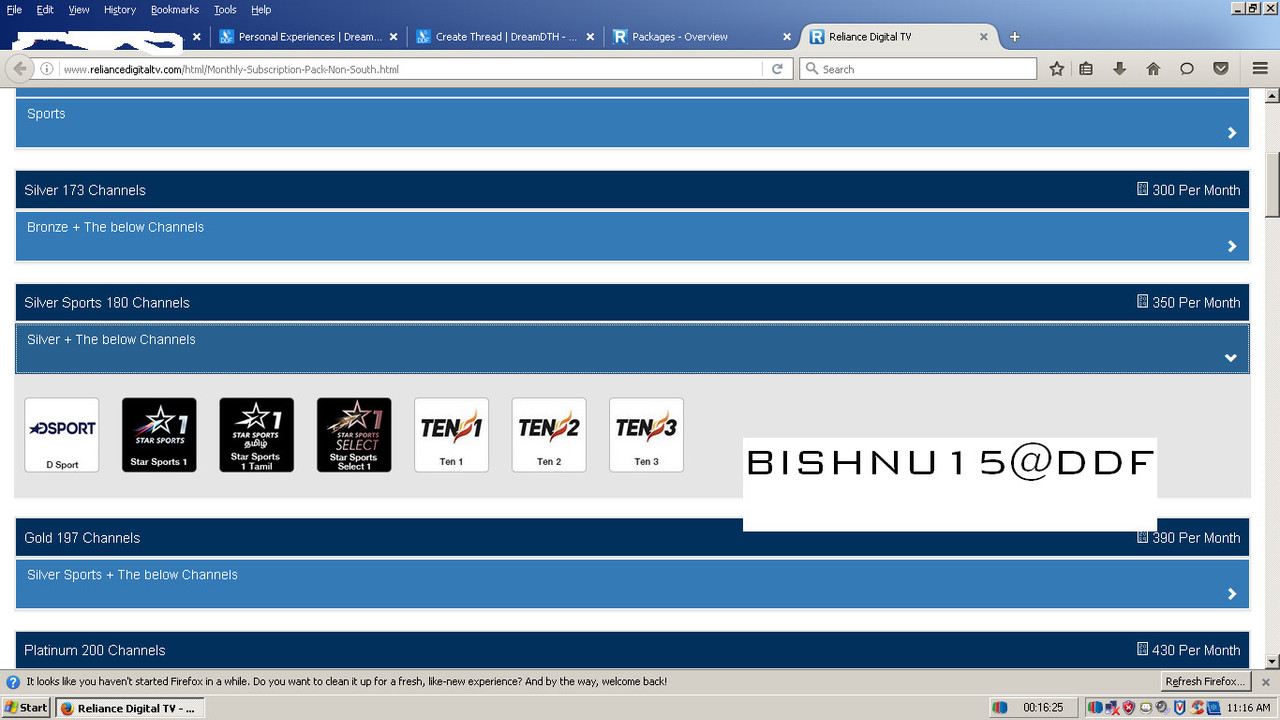Expand Silver Sports + The below Channels
Viewport: 1280px width, 720px height.
tap(632, 584)
